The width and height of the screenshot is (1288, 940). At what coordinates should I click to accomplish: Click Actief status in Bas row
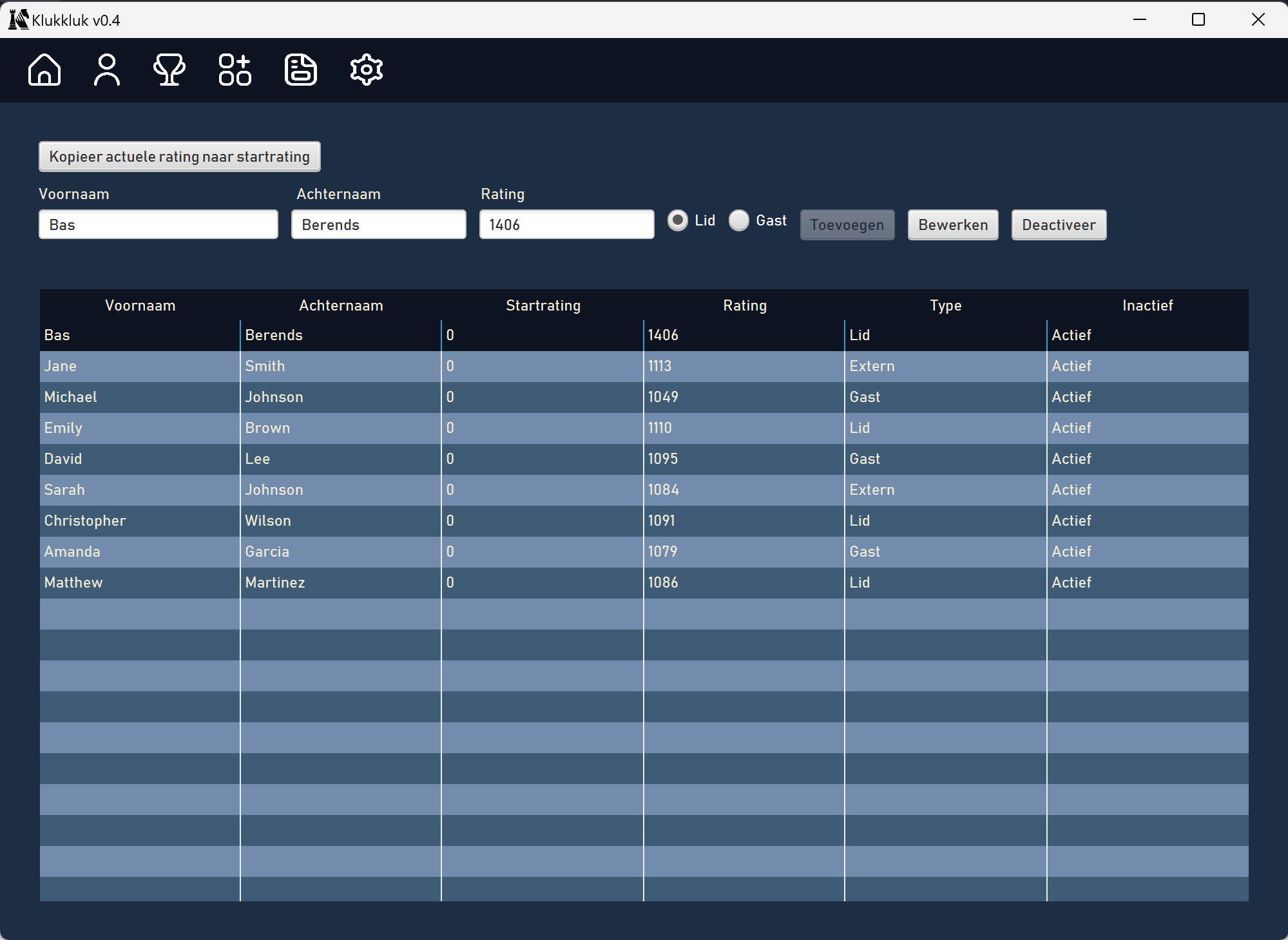coord(1148,335)
